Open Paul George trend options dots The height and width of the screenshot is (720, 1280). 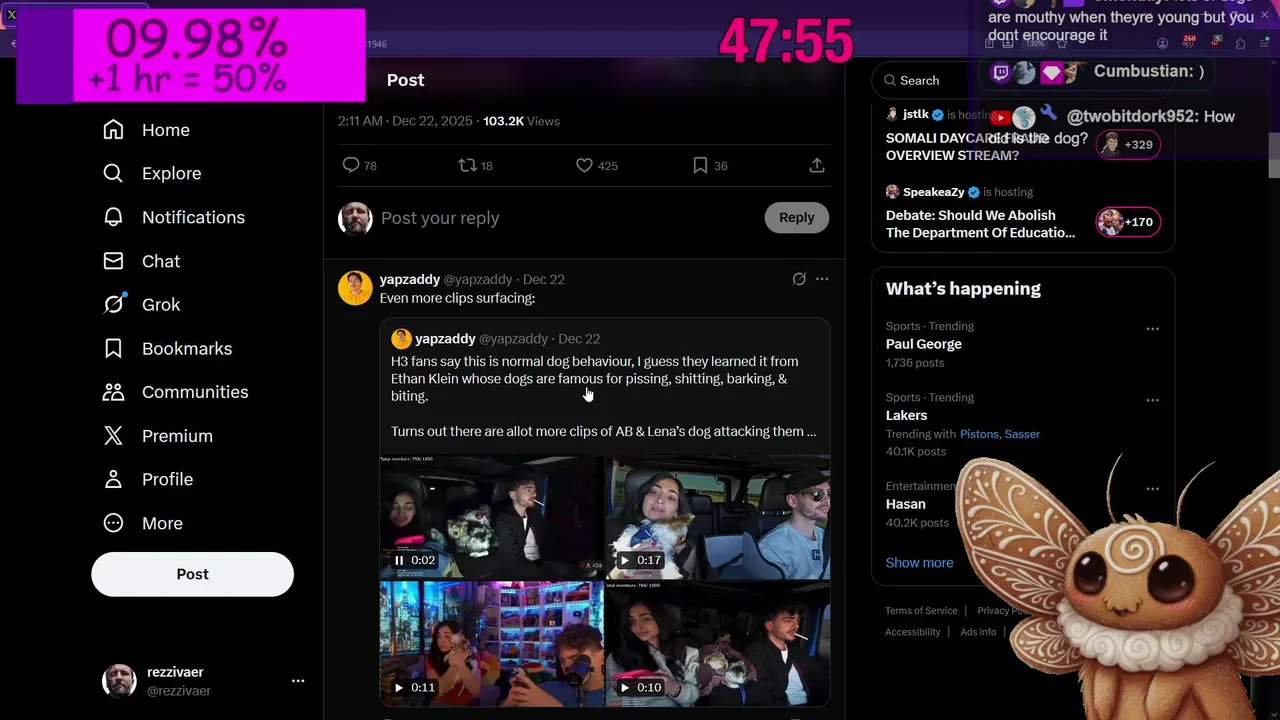coord(1152,328)
